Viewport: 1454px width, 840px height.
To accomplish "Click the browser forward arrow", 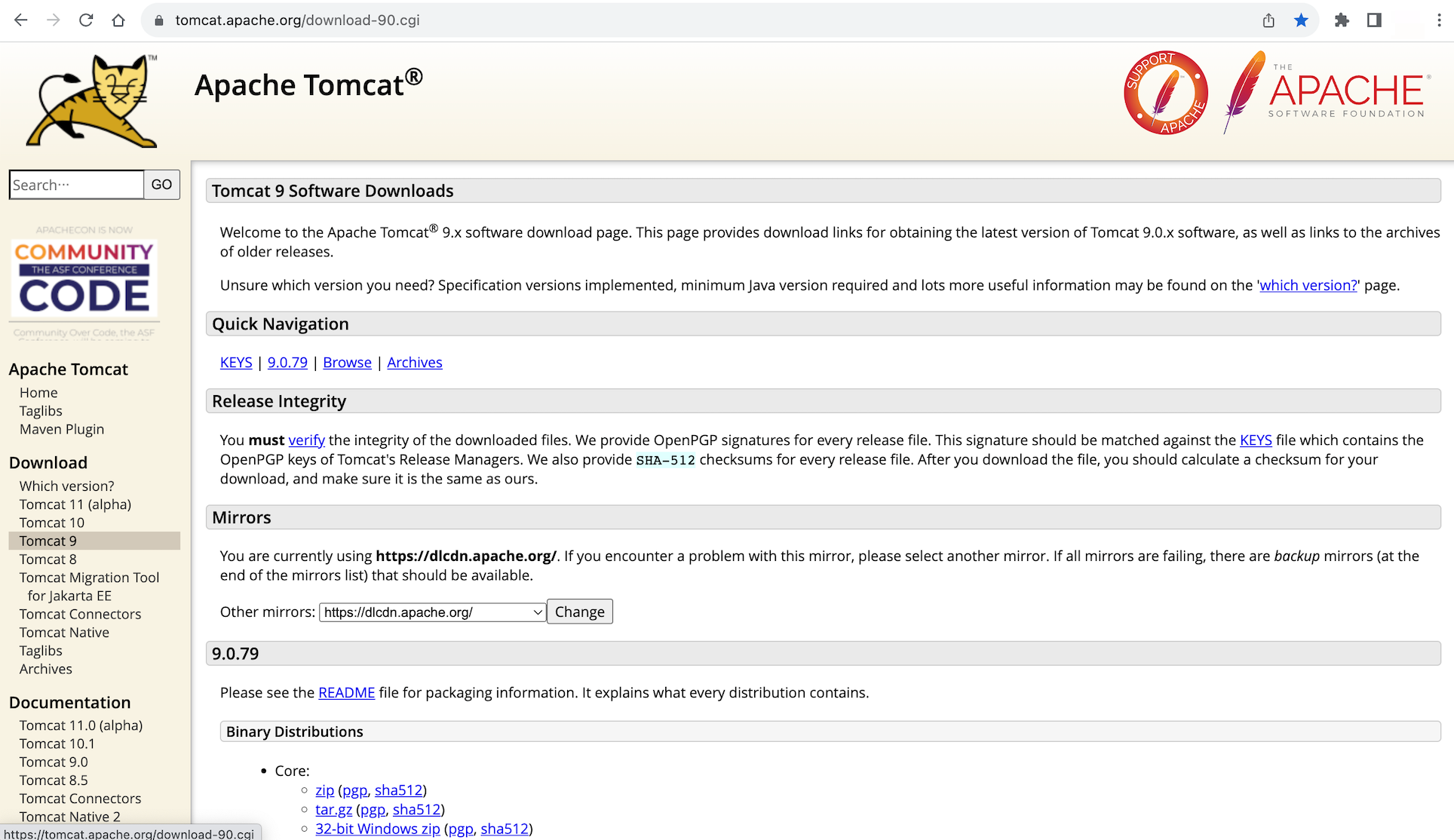I will click(x=53, y=20).
